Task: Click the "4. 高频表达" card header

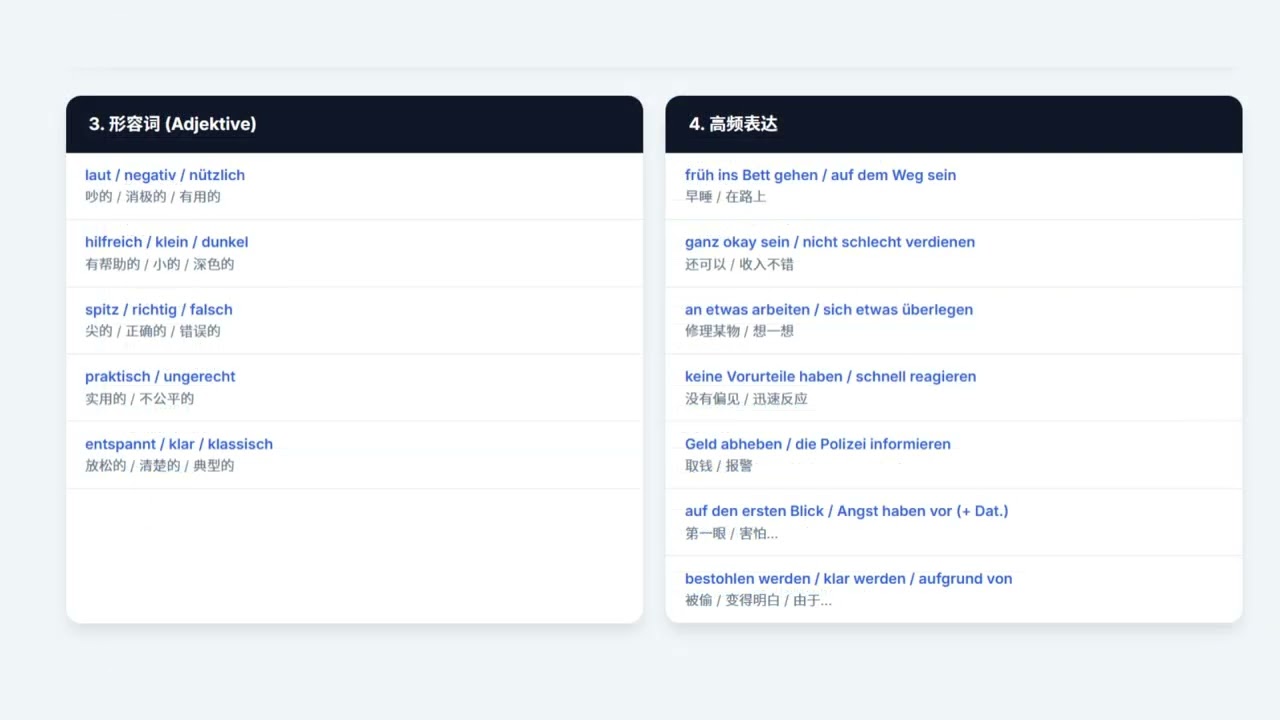Action: [x=954, y=124]
